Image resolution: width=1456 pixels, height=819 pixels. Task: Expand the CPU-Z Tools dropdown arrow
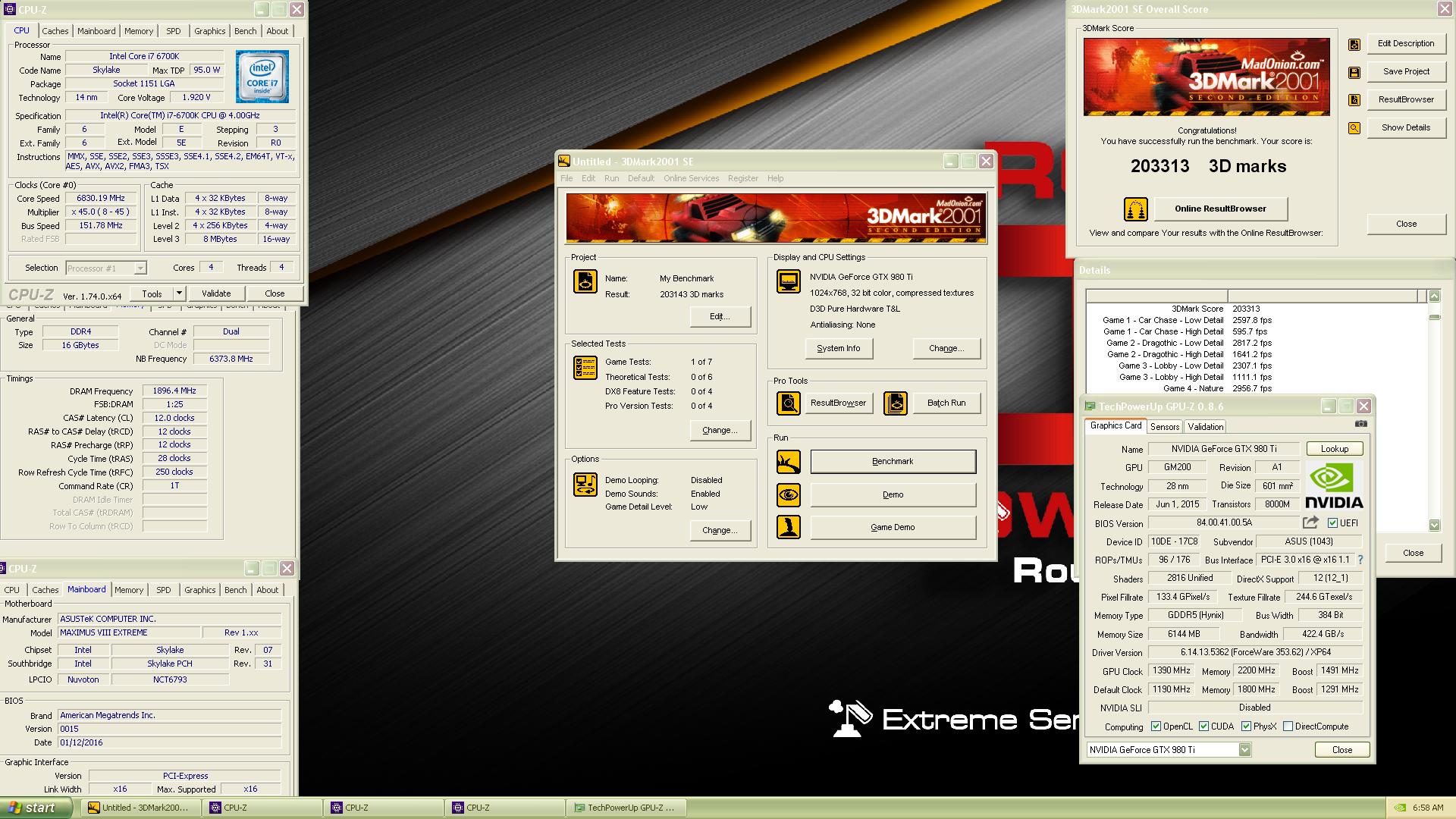[179, 293]
